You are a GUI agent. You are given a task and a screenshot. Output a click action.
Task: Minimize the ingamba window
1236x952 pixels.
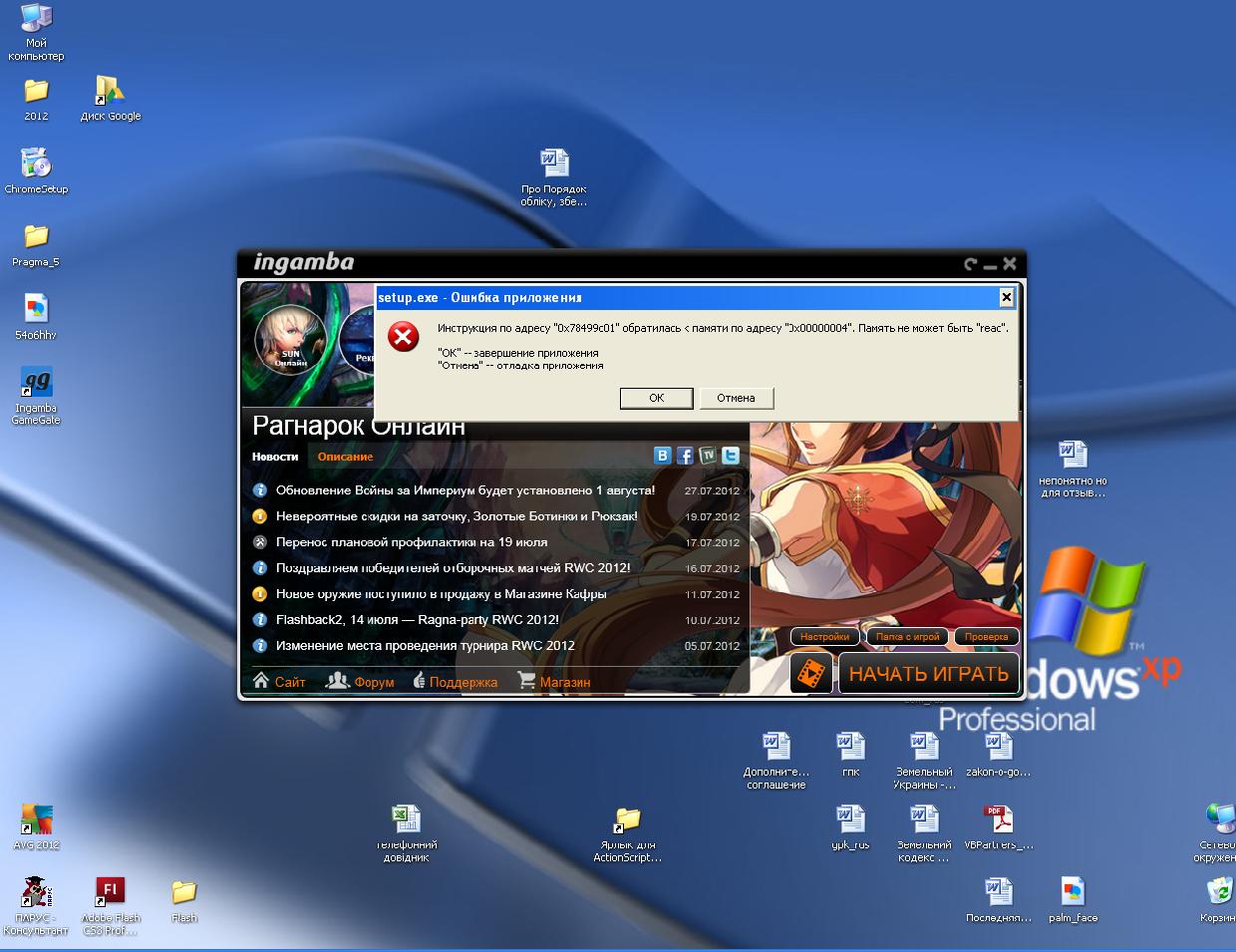pos(990,266)
